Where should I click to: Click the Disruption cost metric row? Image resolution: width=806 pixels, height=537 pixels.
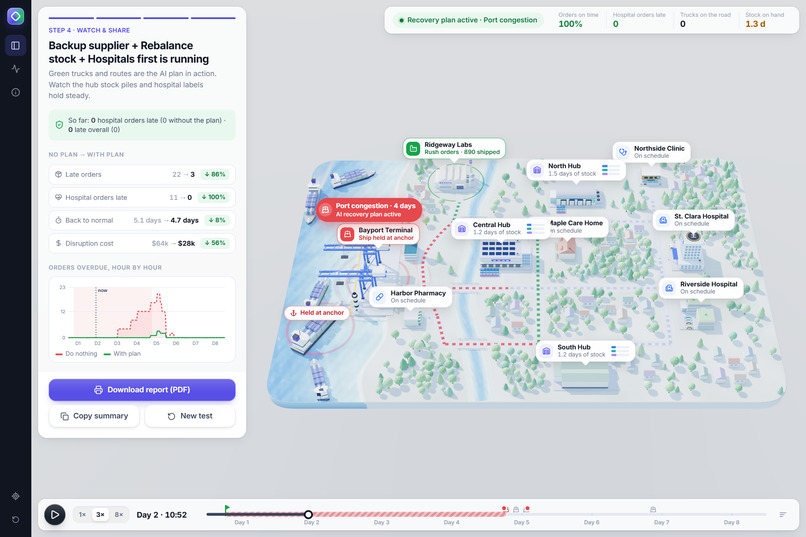(x=142, y=243)
